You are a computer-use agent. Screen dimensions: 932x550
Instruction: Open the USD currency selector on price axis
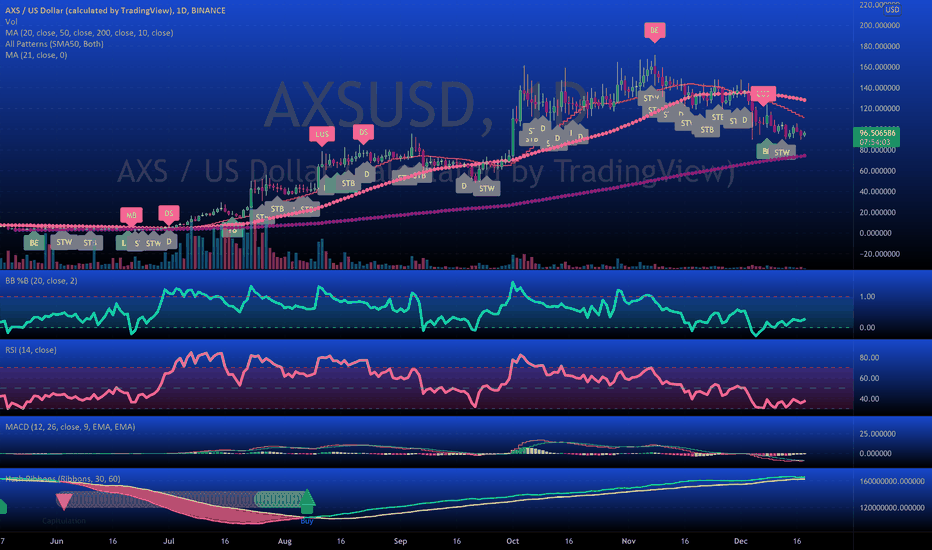click(892, 10)
